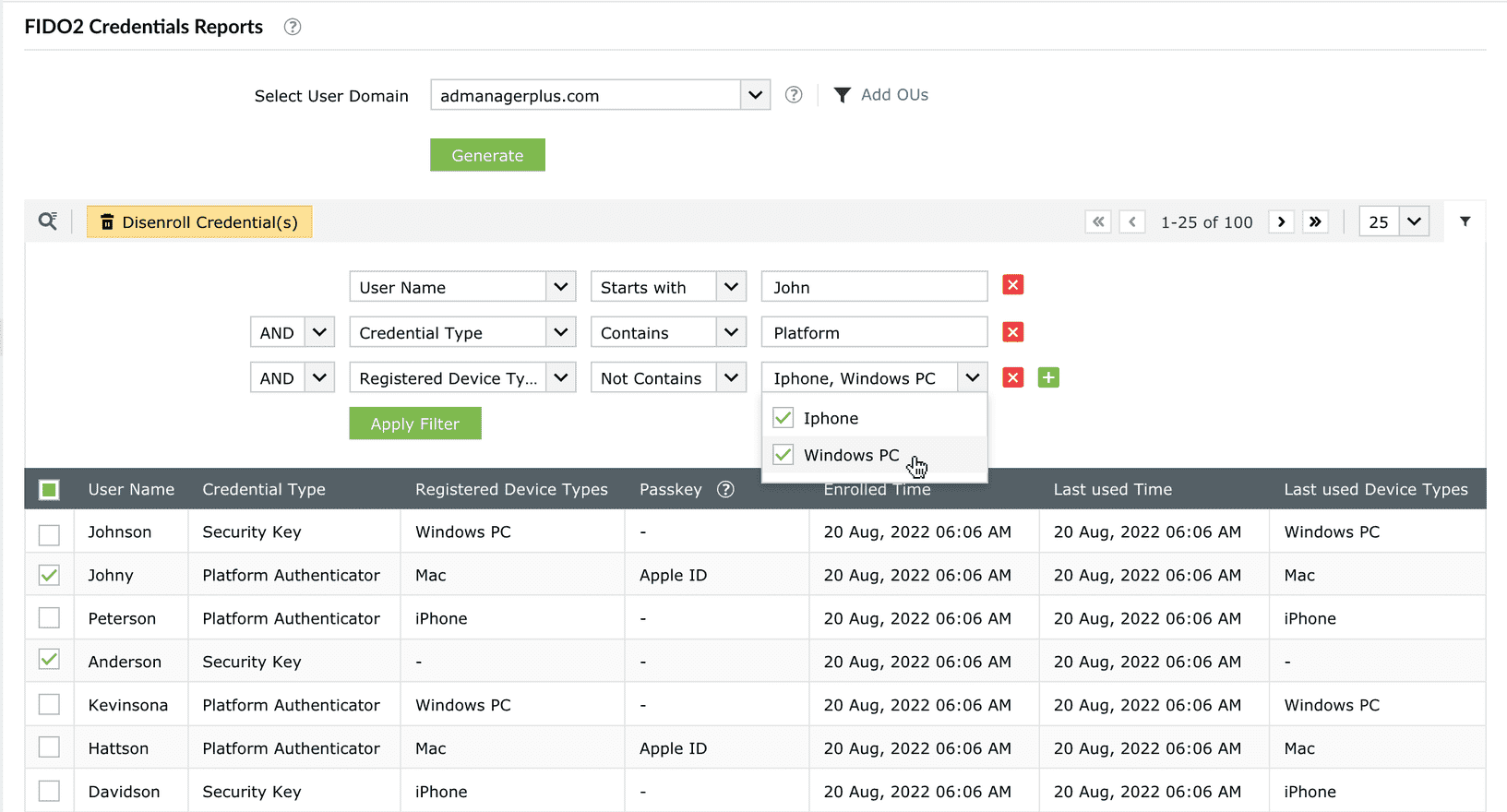Click the Apply Filter button
The height and width of the screenshot is (812, 1507).
[x=415, y=424]
